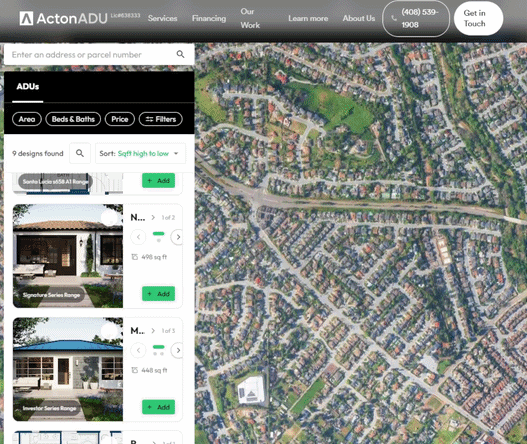Show next image of the 448 sq ft design
This screenshot has height=444, width=527.
pyautogui.click(x=178, y=350)
